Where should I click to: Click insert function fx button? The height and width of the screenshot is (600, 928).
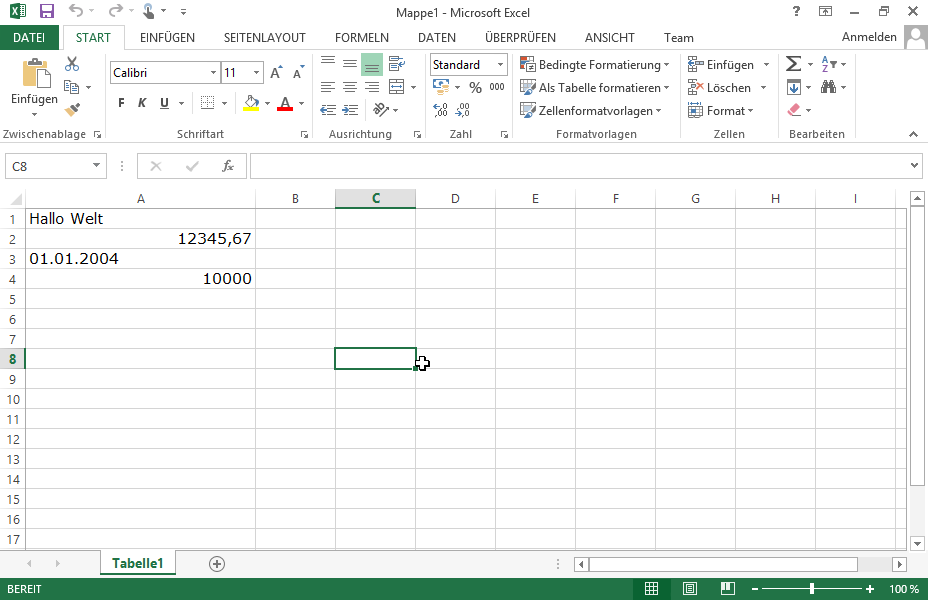coord(228,166)
